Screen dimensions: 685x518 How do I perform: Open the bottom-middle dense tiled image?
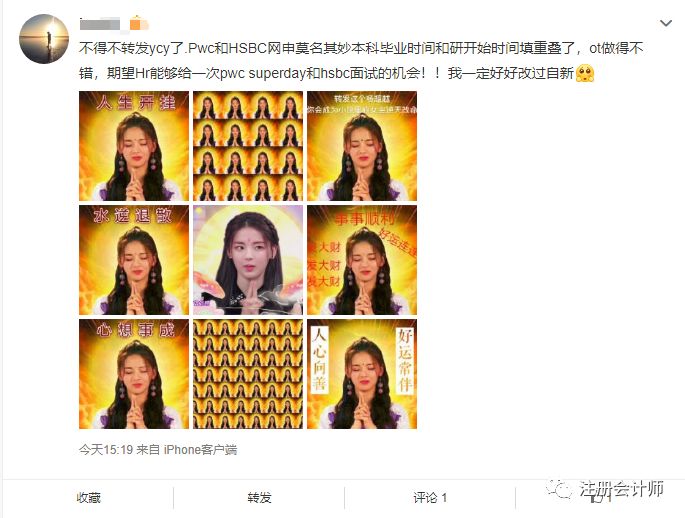pos(248,374)
